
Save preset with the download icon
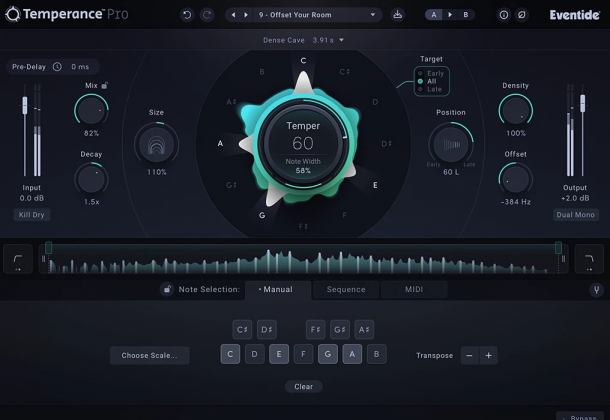click(x=397, y=15)
